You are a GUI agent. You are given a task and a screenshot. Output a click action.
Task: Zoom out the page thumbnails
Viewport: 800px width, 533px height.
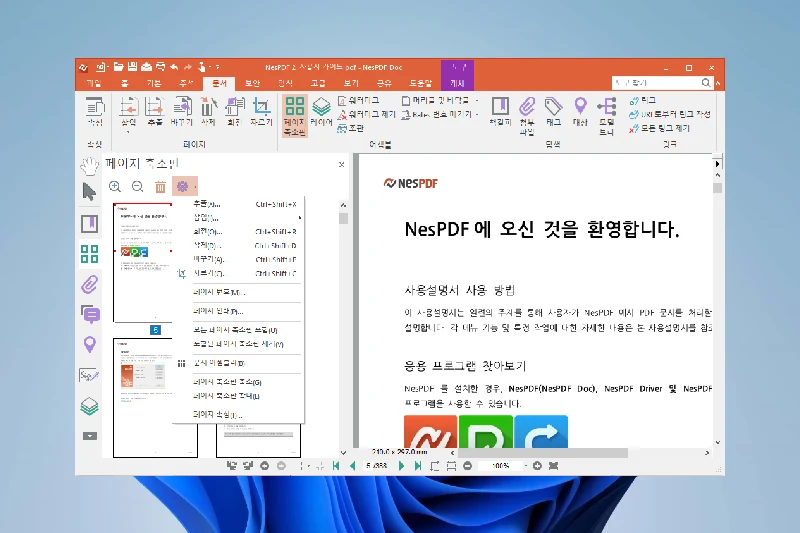point(137,187)
